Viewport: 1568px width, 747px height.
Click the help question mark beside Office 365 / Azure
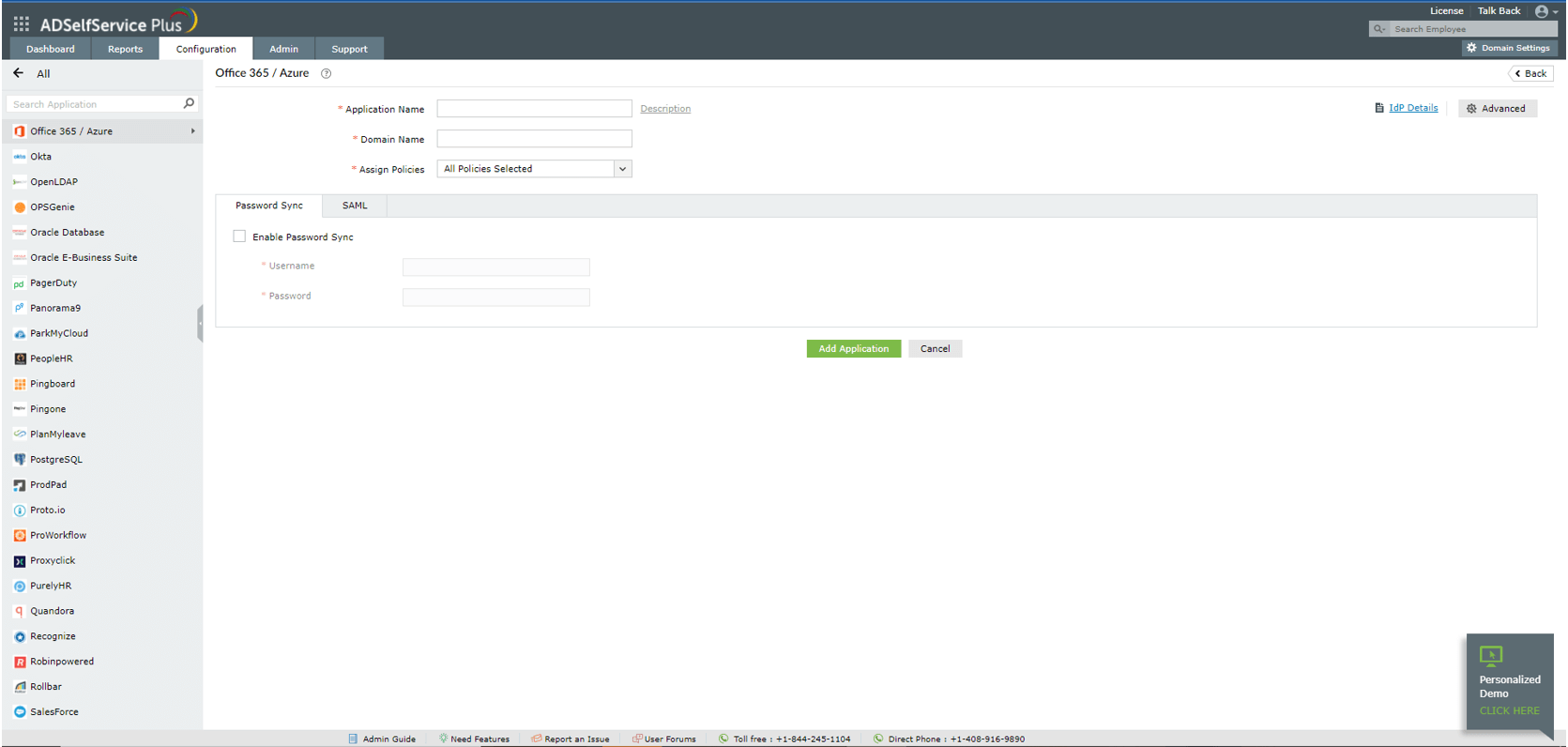pyautogui.click(x=327, y=73)
